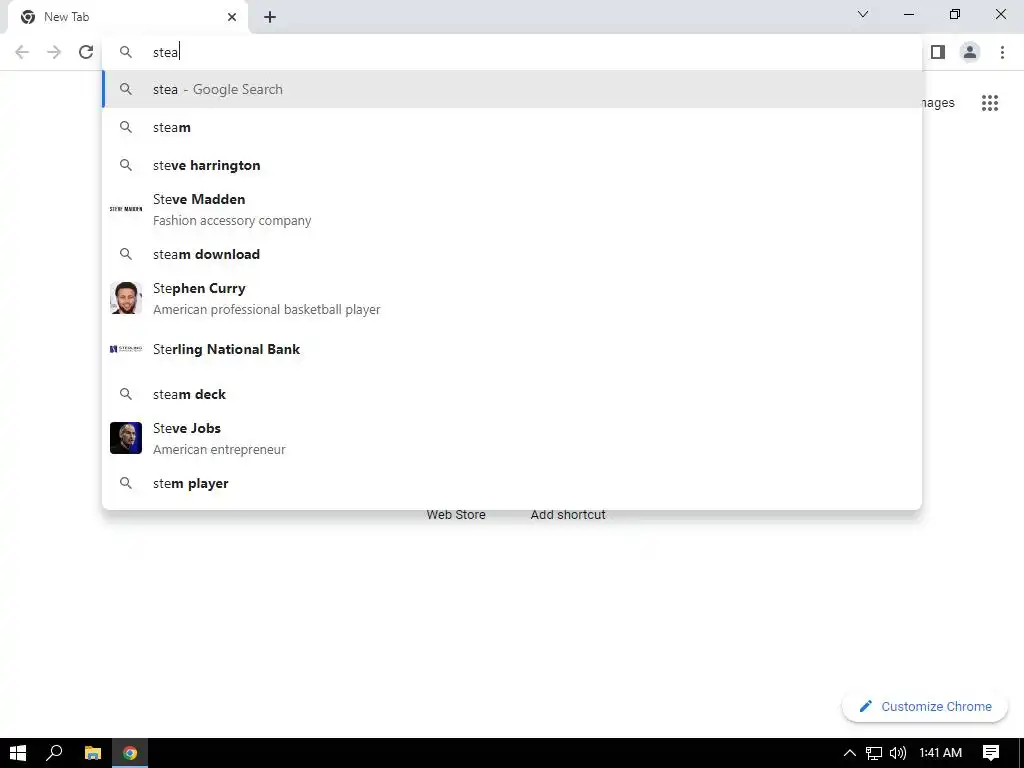The image size is (1024, 768).
Task: Click the browser Forward arrow
Action: click(x=54, y=52)
